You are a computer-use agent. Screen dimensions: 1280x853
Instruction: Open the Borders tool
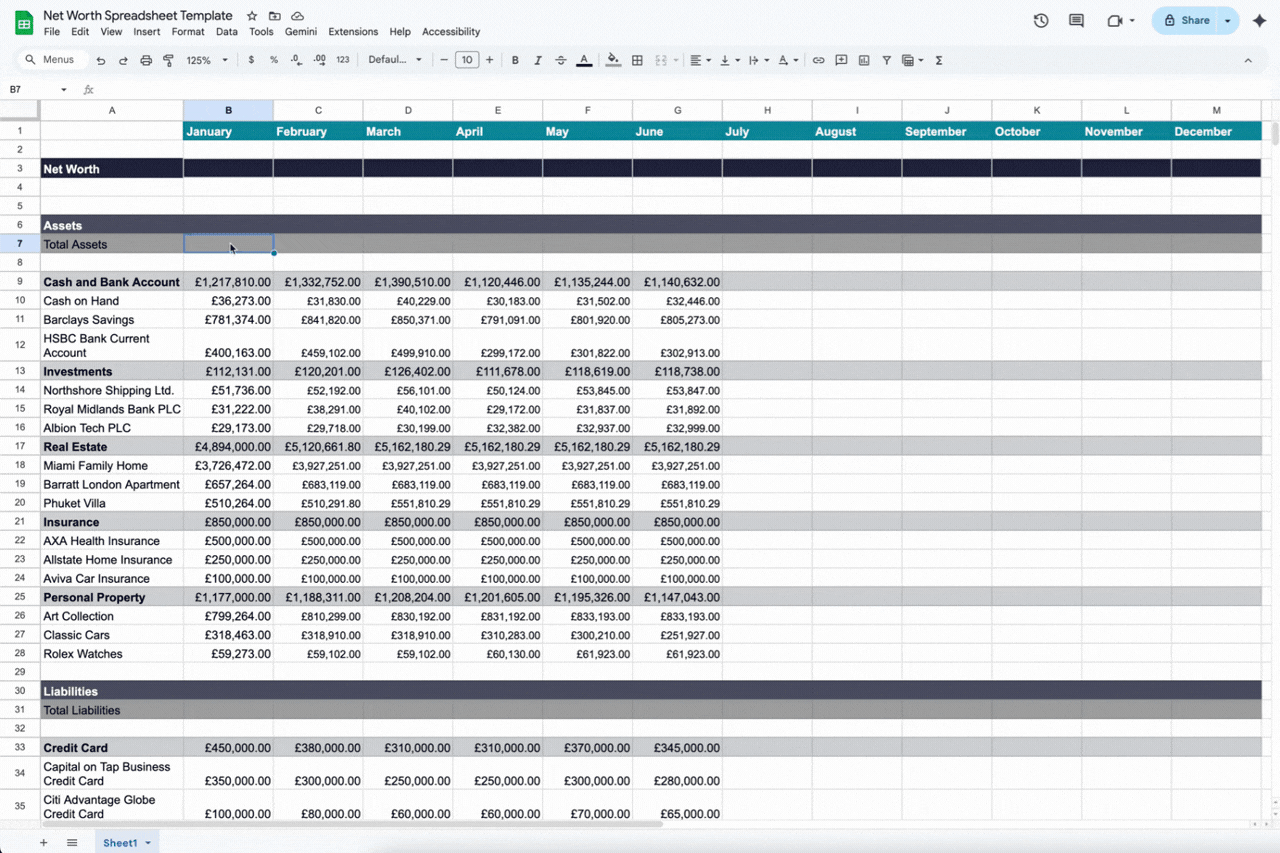637,60
